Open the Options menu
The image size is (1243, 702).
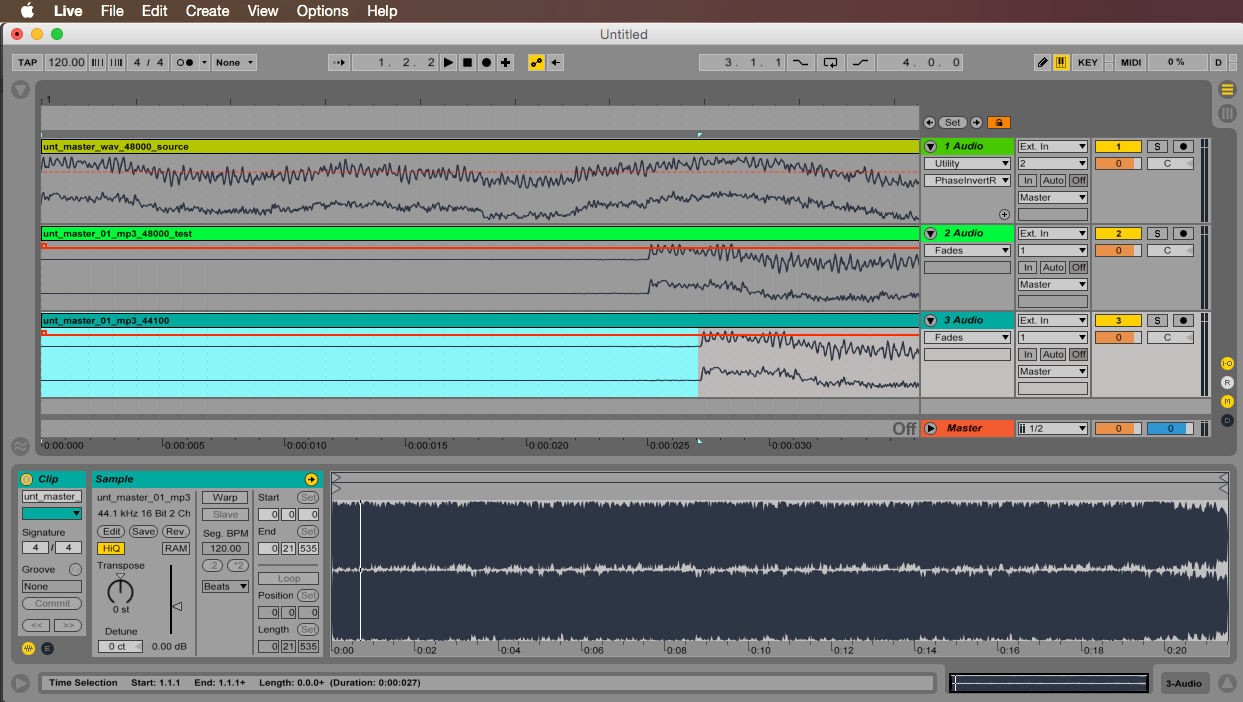(x=322, y=11)
